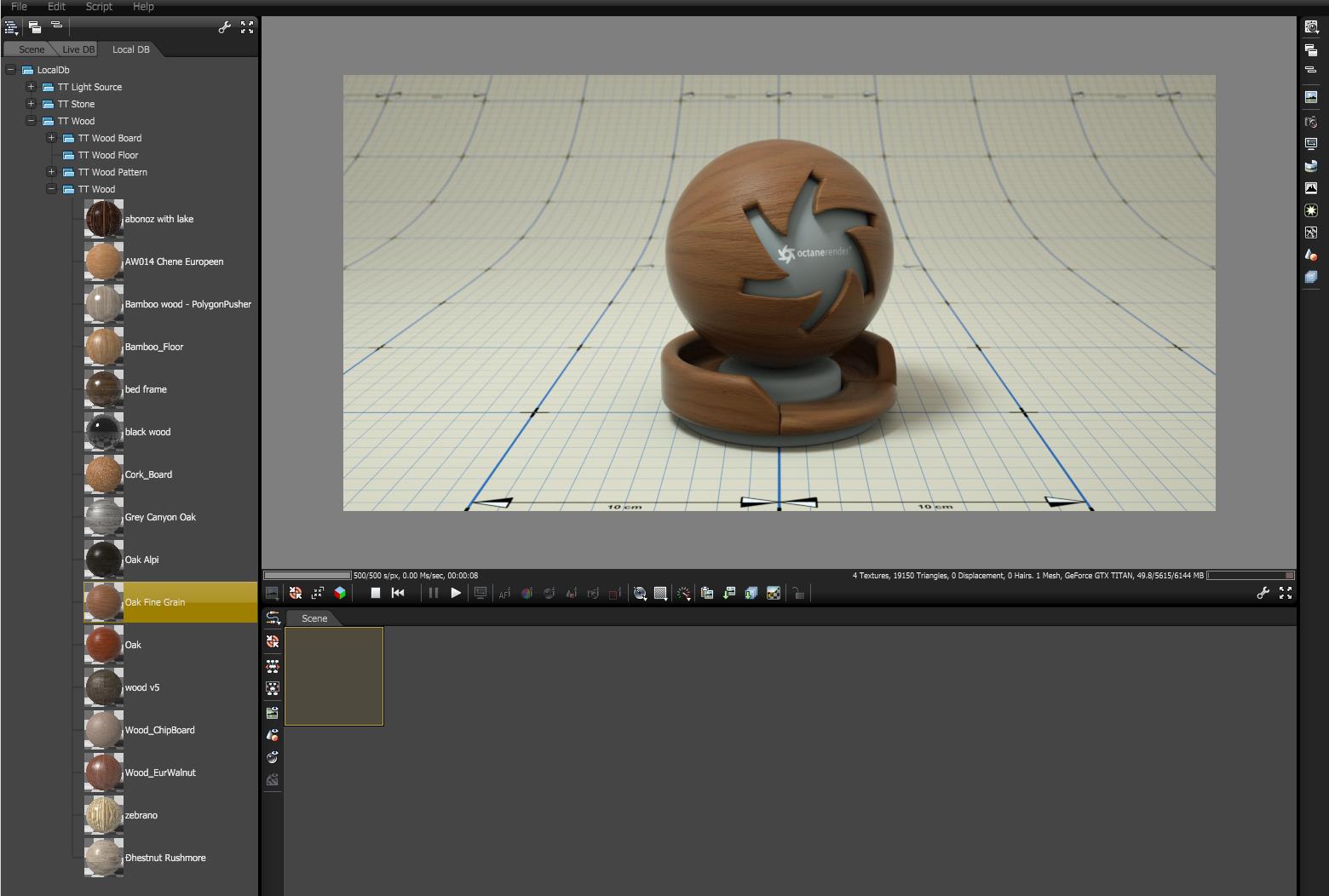Click the film region dotted-square icon
The height and width of the screenshot is (896, 1329).
660,593
